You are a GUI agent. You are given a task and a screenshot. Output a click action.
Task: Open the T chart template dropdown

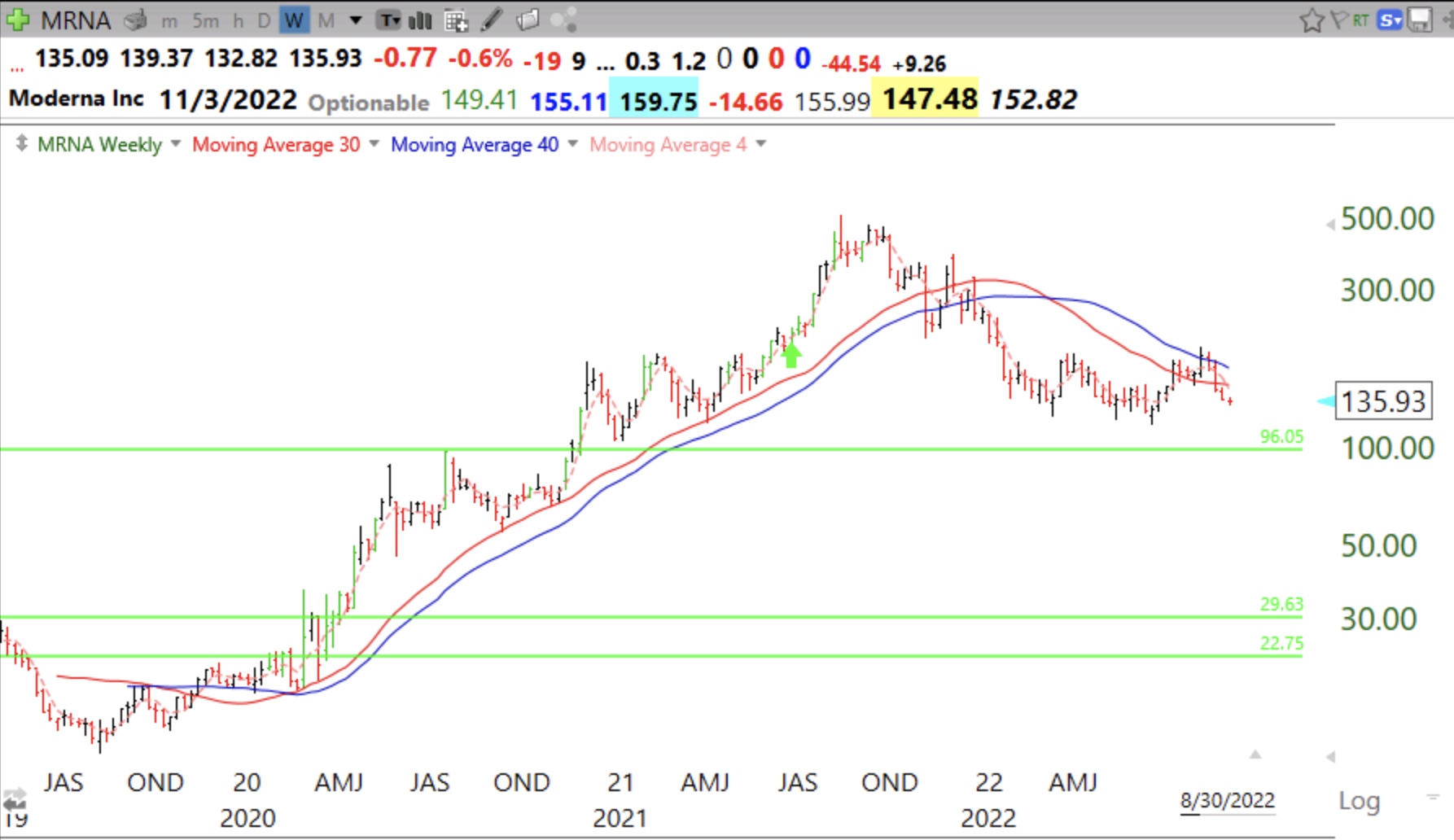coord(389,20)
